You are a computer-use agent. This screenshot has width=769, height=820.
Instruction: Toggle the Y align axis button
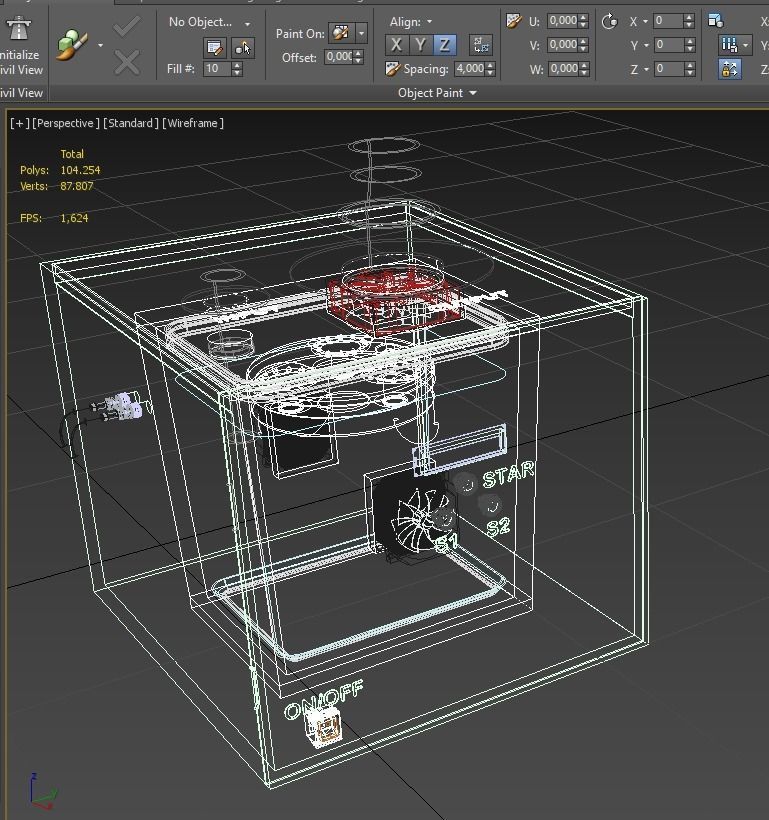point(420,45)
